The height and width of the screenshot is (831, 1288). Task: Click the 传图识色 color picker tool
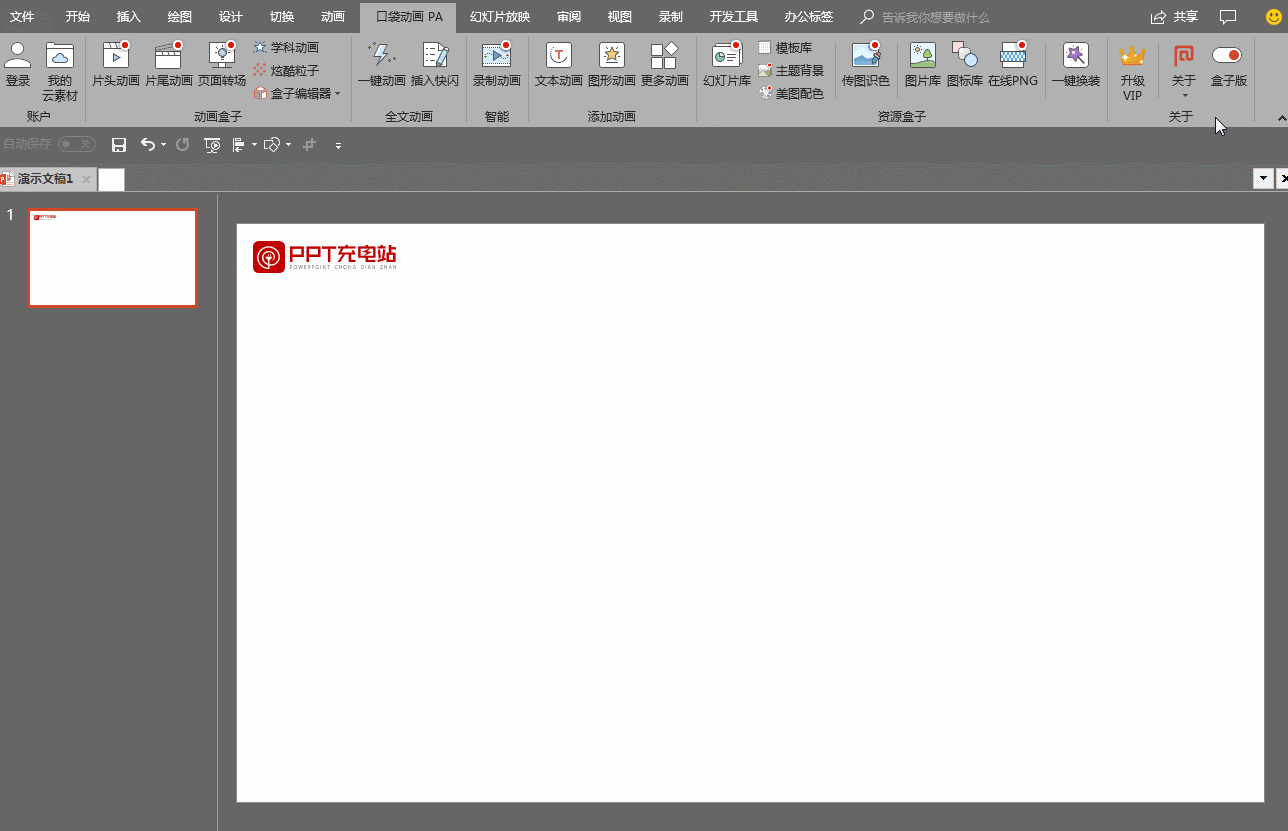coord(865,64)
